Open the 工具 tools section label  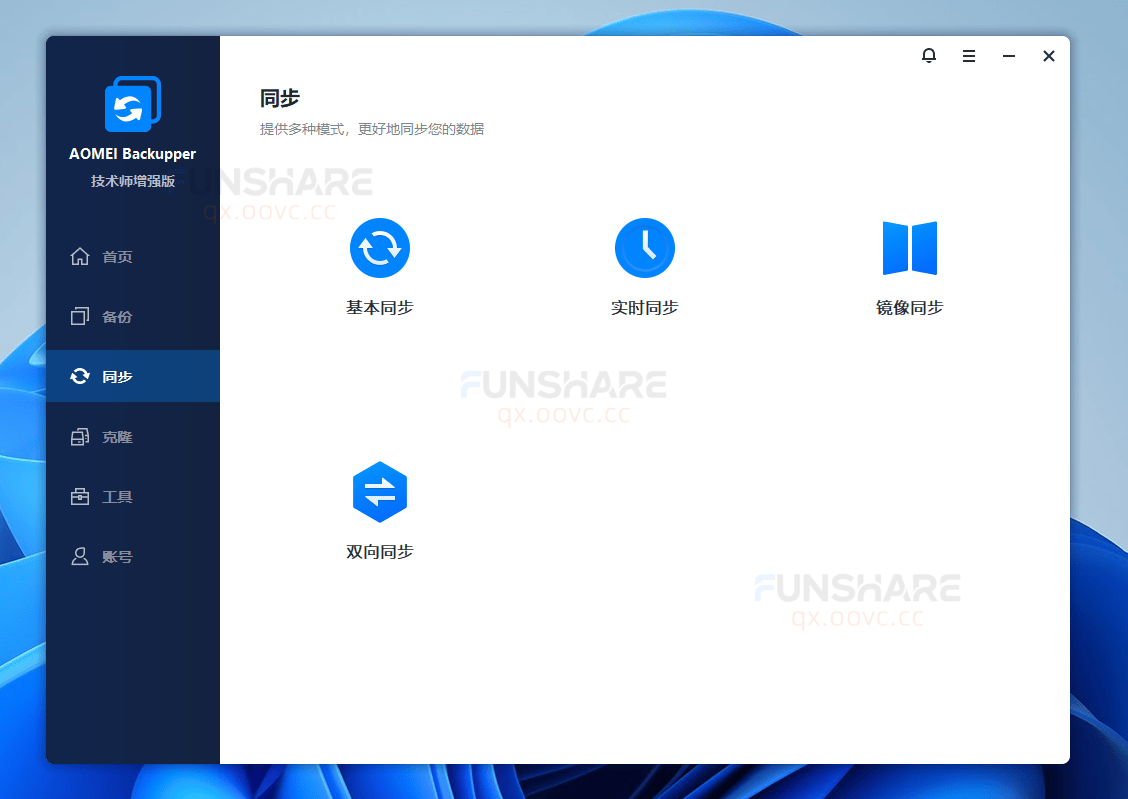tap(117, 497)
